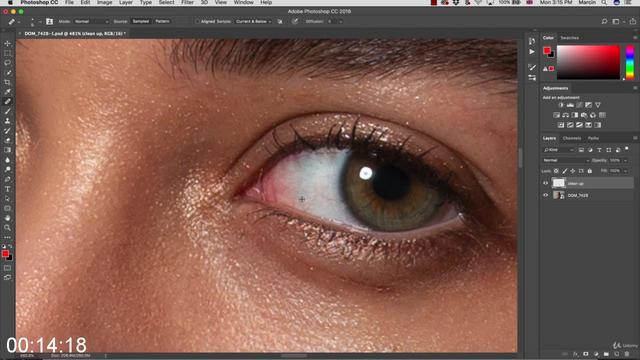Switch to the Channels tab
Screen dimensions: 640x360
[572, 138]
